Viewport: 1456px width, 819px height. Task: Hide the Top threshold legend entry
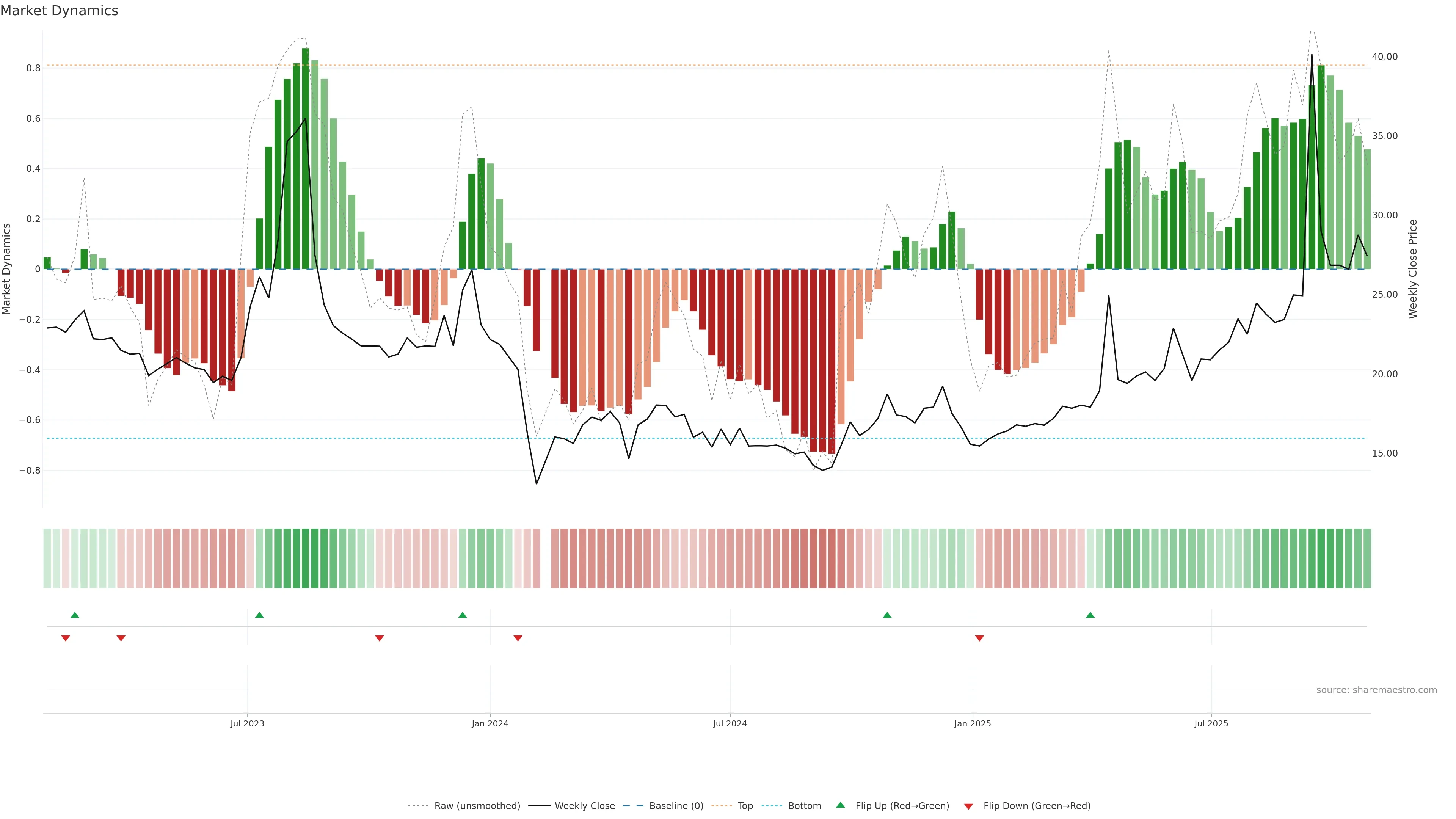tap(745, 806)
